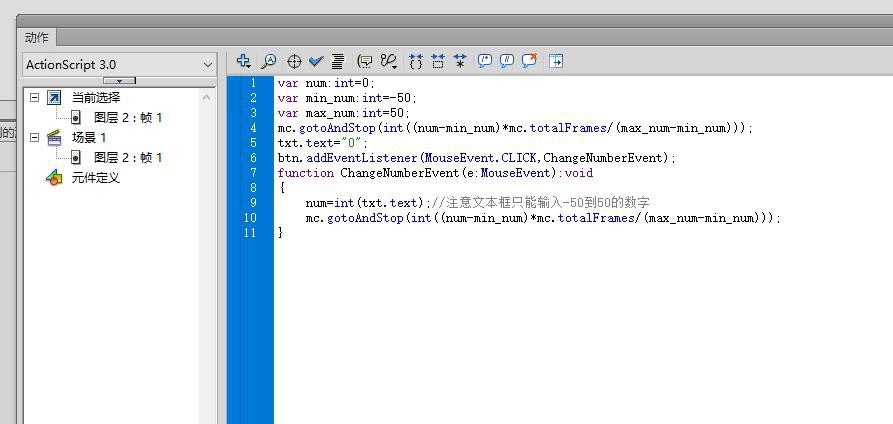Click the script navigator scroll up arrow
Screen dimensions: 893x424
click(206, 97)
